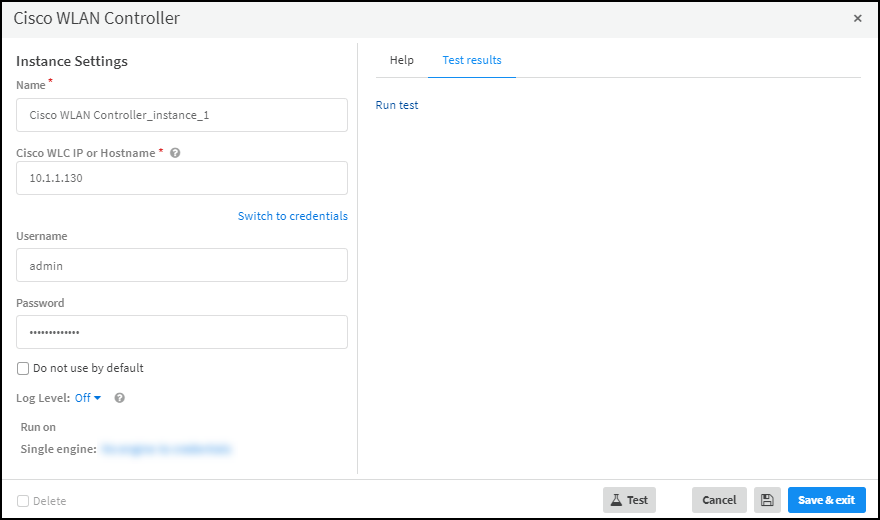The image size is (880, 520).
Task: Enable Do not use by default
Action: point(23,368)
